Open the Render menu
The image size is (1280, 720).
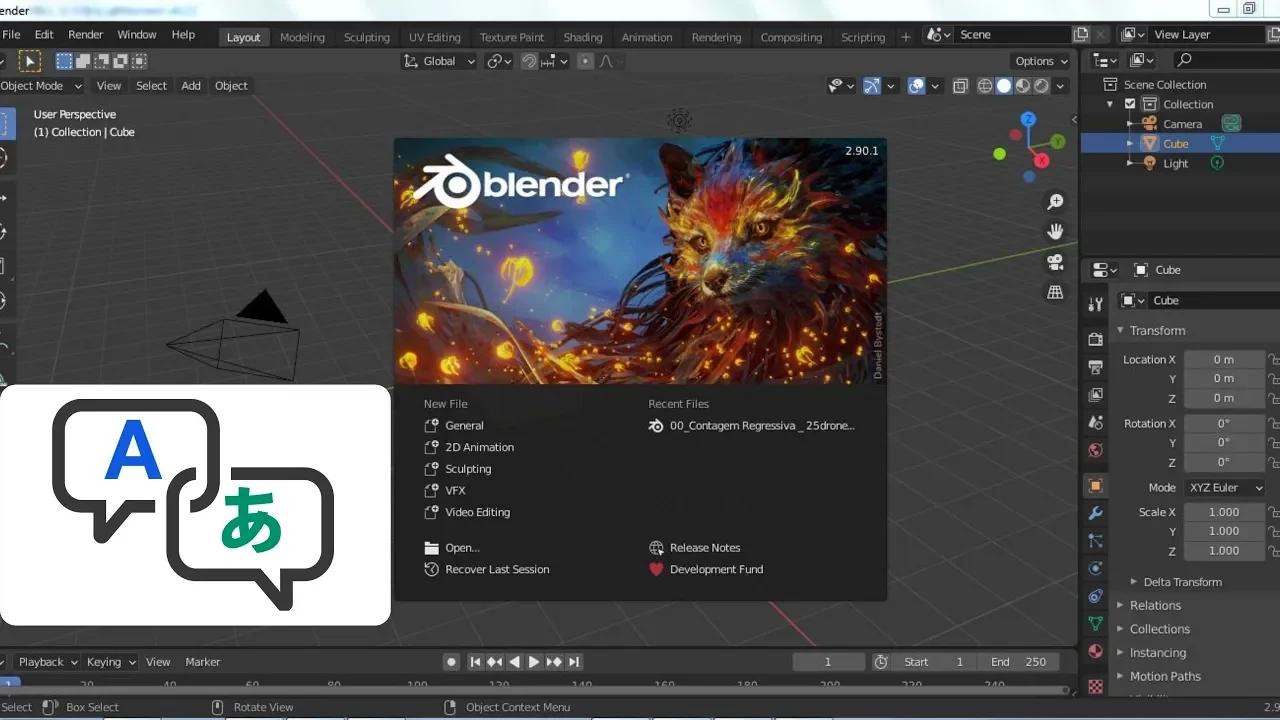tap(85, 34)
